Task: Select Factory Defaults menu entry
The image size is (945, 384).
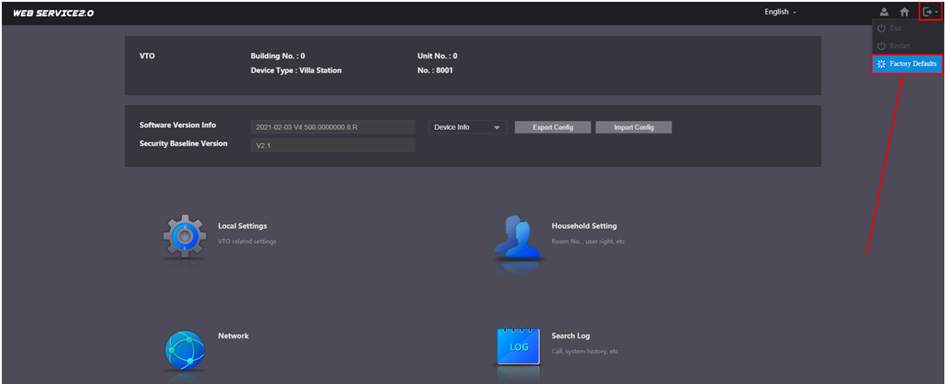Action: click(907, 64)
